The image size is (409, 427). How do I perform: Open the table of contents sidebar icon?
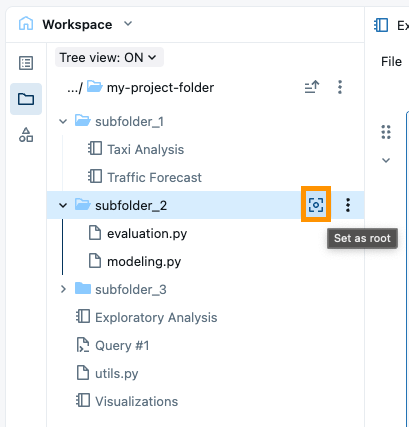tap(26, 63)
